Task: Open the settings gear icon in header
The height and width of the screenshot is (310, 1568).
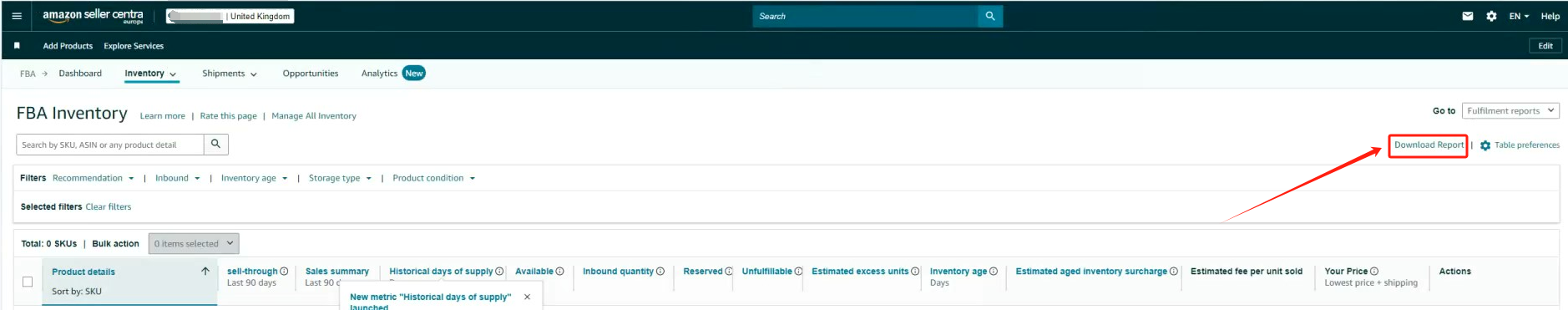Action: click(x=1491, y=16)
